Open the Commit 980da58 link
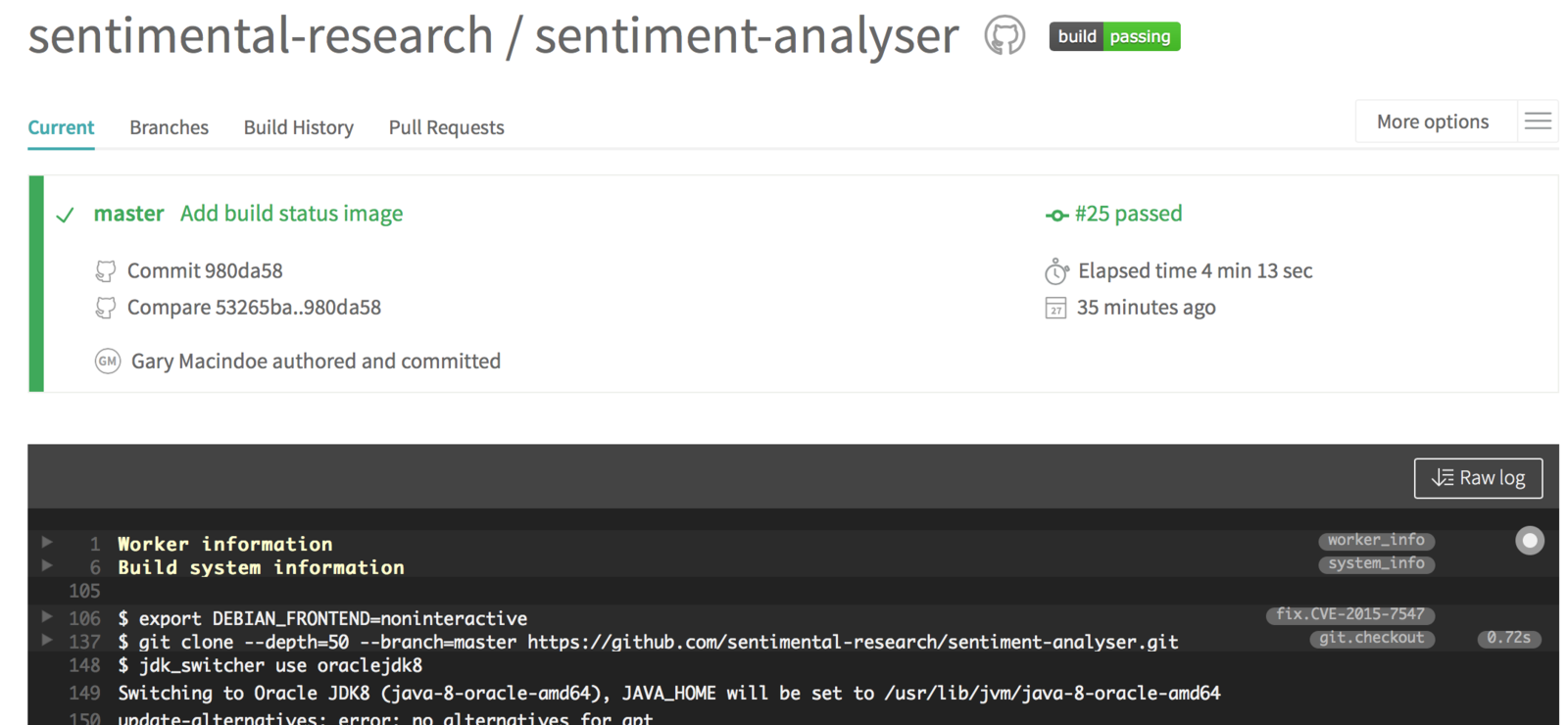Viewport: 1568px width, 725px height. pos(205,271)
